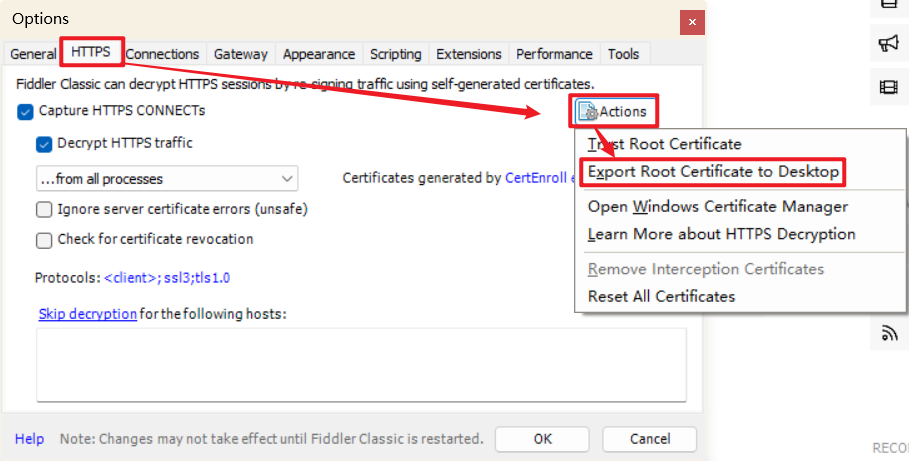Screen dimensions: 909x461
Task: Click the megaphone icon in the right sidebar
Action: pyautogui.click(x=889, y=43)
